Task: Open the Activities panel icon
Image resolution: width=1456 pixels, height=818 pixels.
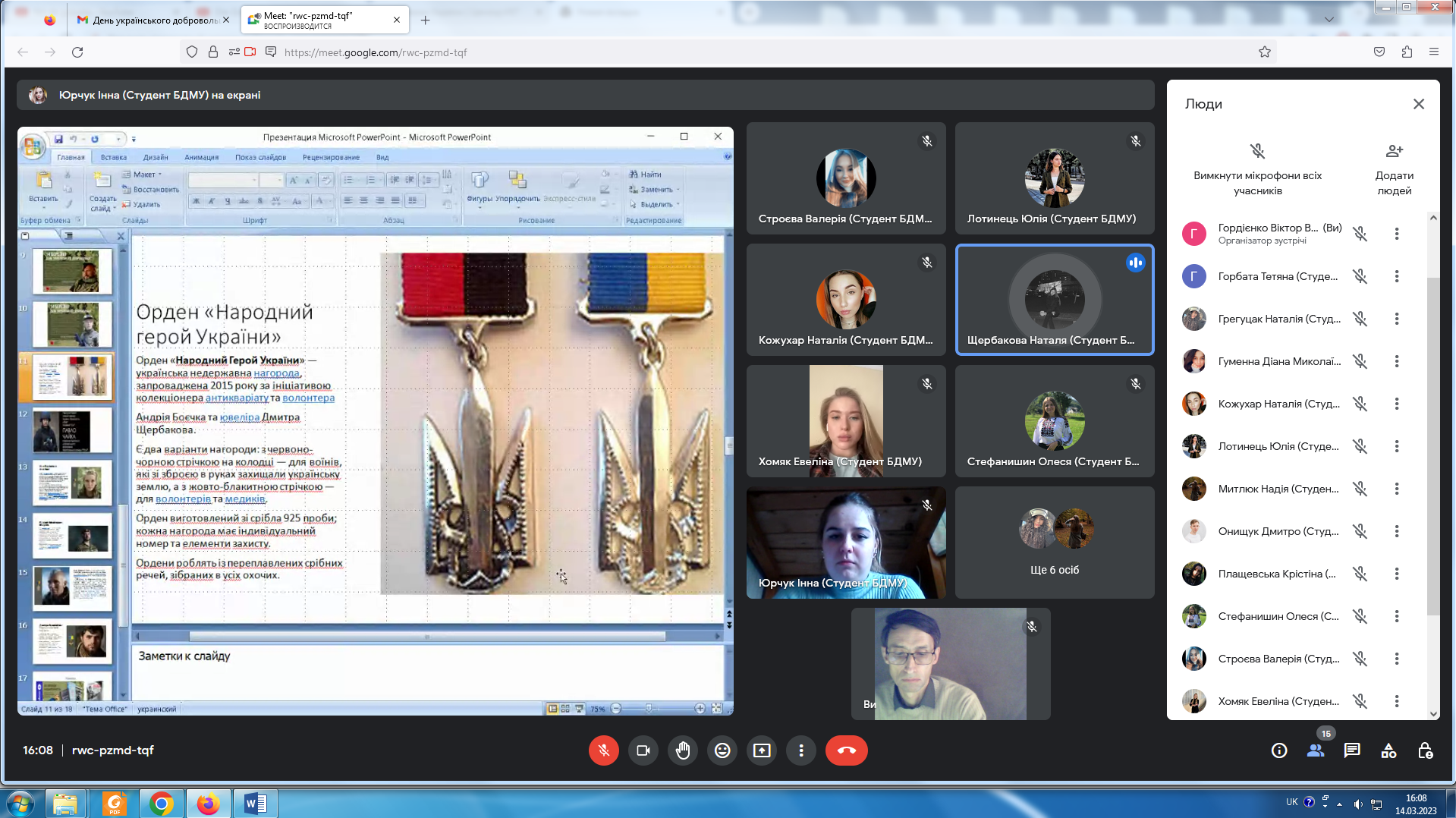Action: [x=1388, y=750]
